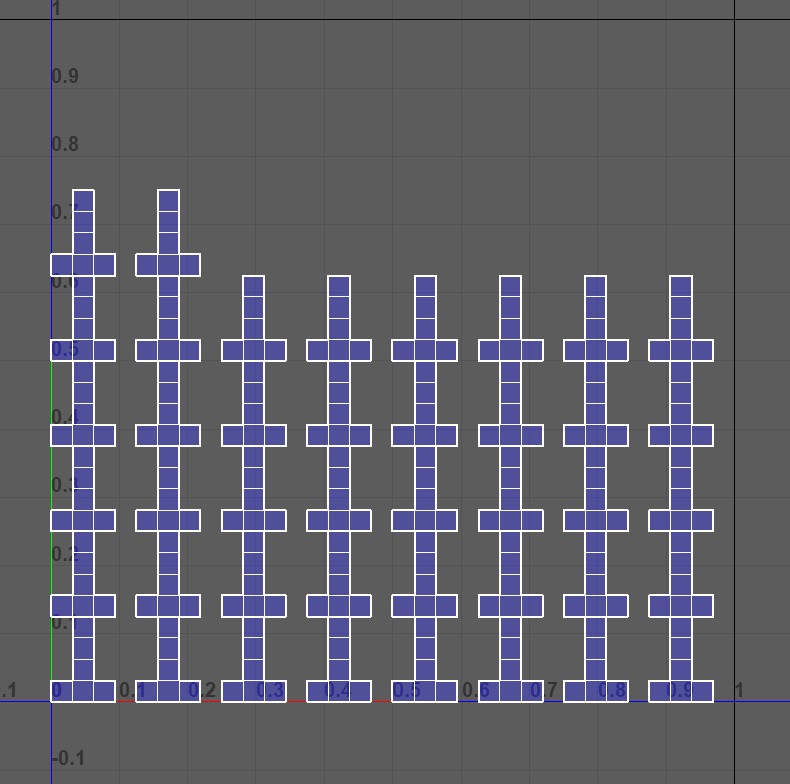Click the 0.6 label on horizontal axis

click(475, 690)
